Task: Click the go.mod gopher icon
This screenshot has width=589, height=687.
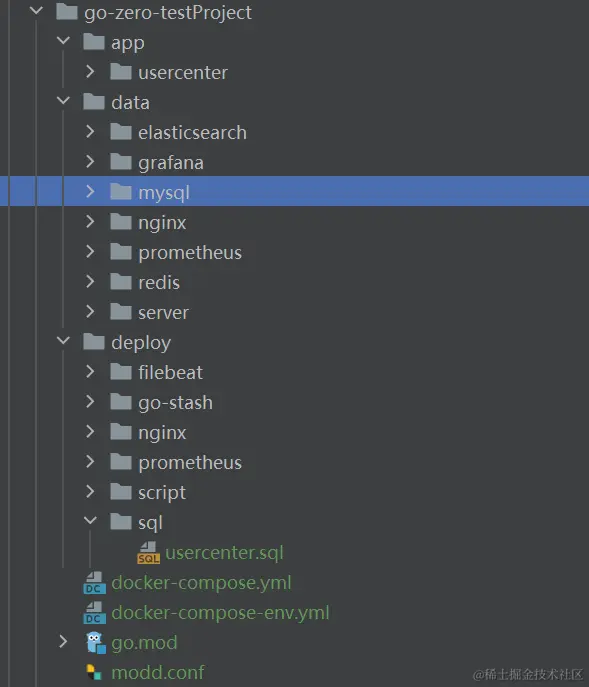Action: [x=95, y=643]
